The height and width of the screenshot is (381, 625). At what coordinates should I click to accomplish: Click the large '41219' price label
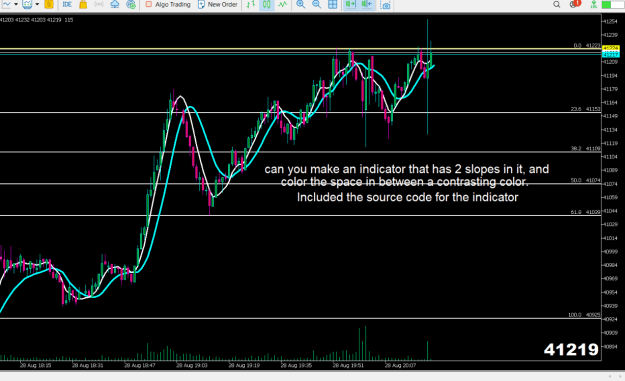pyautogui.click(x=571, y=350)
